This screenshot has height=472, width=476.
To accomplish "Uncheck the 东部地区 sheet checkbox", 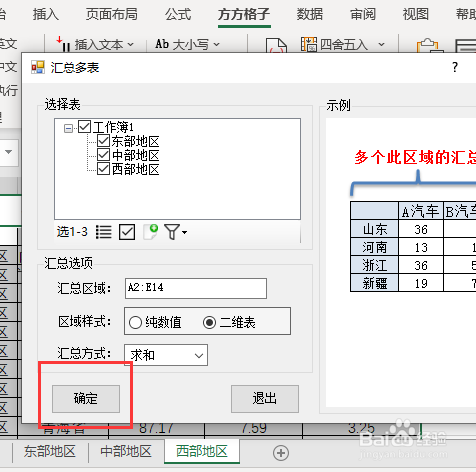I will coord(103,141).
